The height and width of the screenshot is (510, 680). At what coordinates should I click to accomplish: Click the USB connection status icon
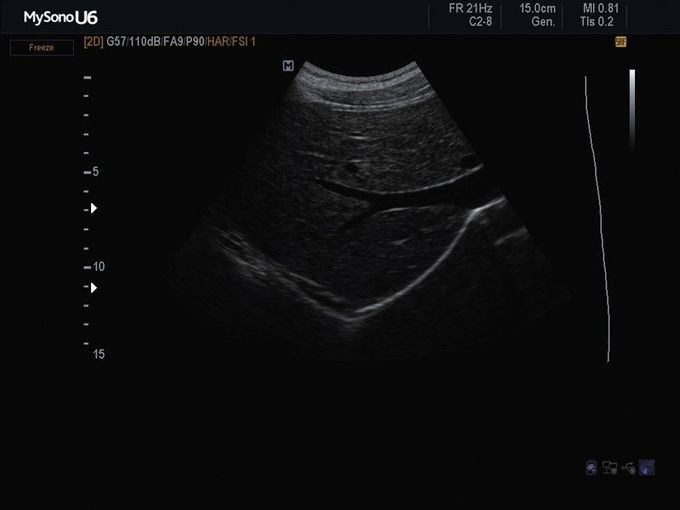628,467
